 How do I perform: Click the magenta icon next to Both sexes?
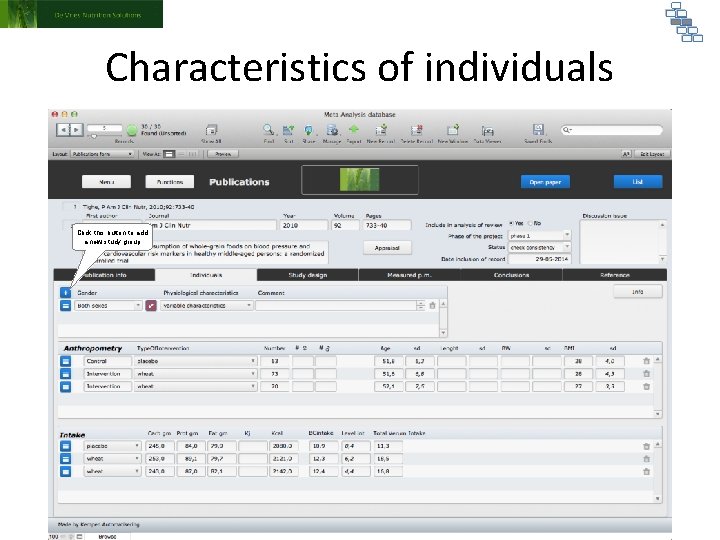pos(151,305)
